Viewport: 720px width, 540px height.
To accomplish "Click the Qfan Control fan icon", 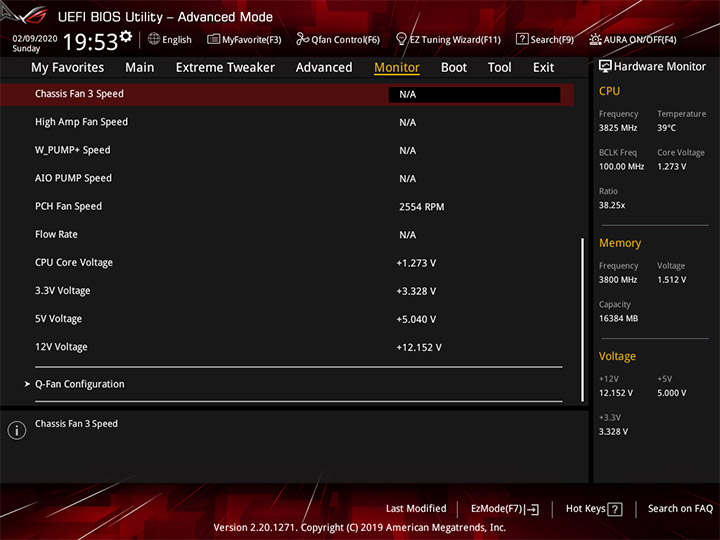I will tap(302, 39).
